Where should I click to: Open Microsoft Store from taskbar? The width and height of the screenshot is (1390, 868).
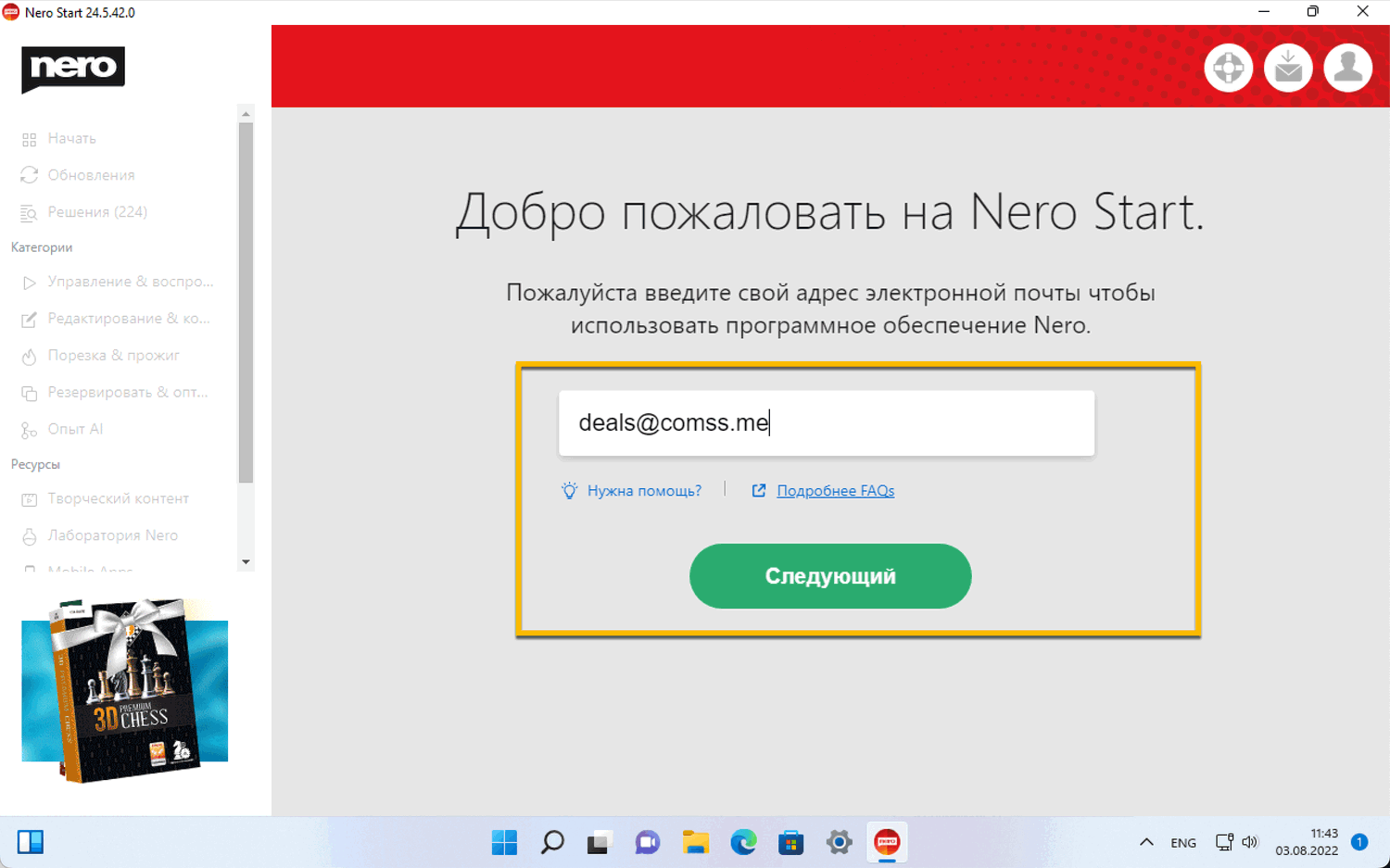[791, 842]
